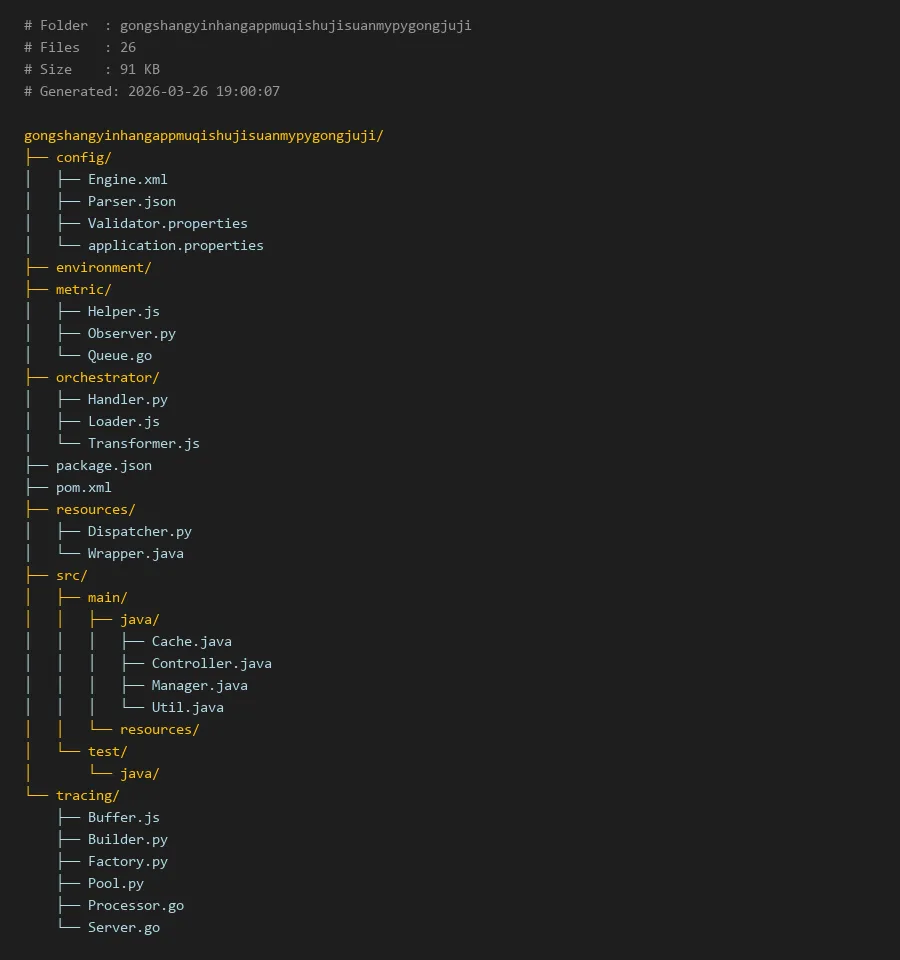
Task: Select application.properties file
Action: 175,245
